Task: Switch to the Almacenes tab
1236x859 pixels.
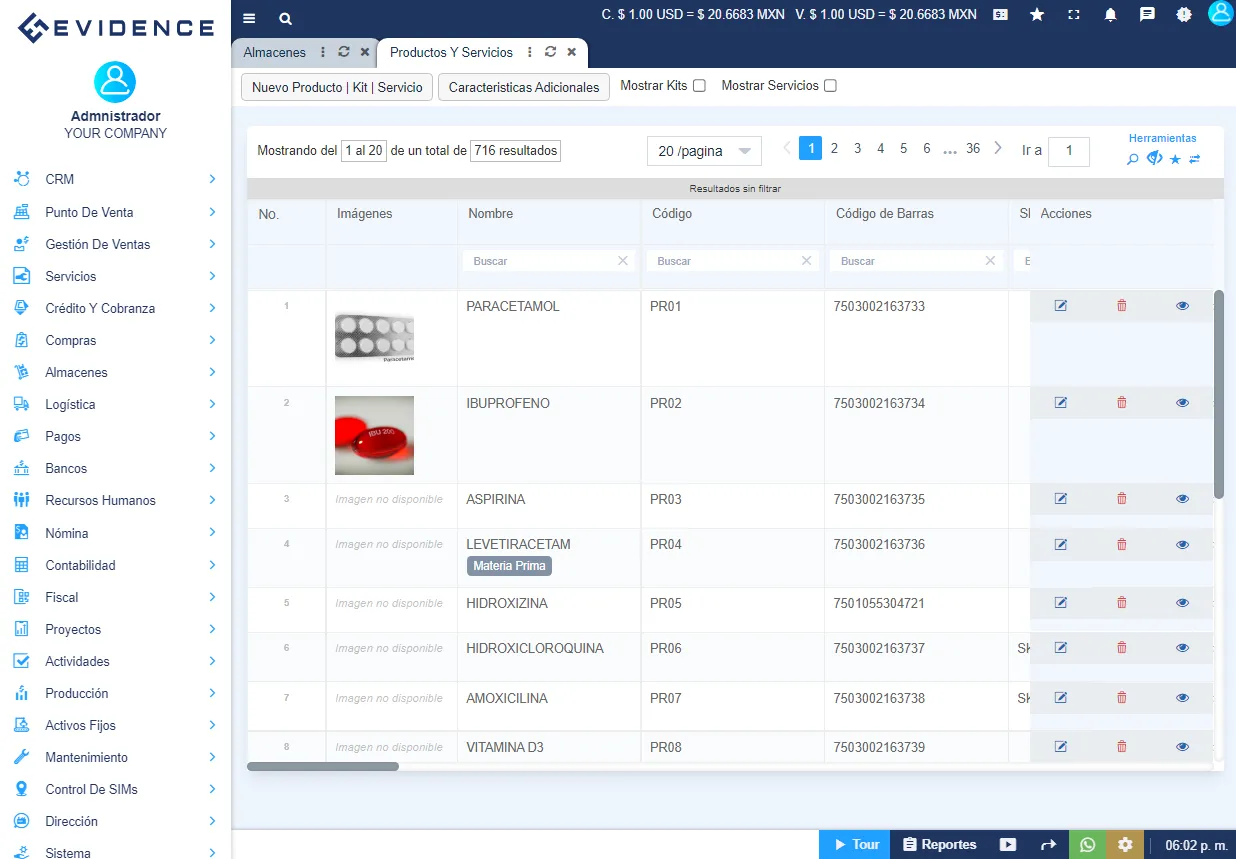Action: (274, 51)
